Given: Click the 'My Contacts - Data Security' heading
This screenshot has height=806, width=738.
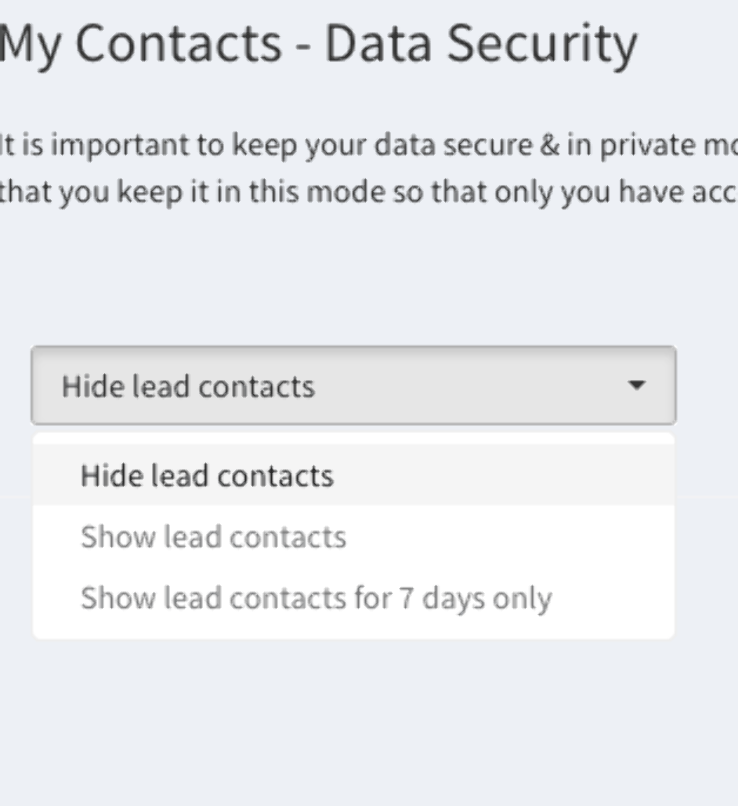Looking at the screenshot, I should [x=318, y=45].
